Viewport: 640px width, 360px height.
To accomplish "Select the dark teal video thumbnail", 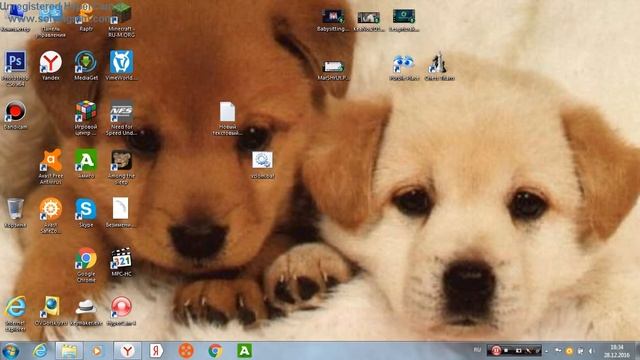I will [x=404, y=20].
